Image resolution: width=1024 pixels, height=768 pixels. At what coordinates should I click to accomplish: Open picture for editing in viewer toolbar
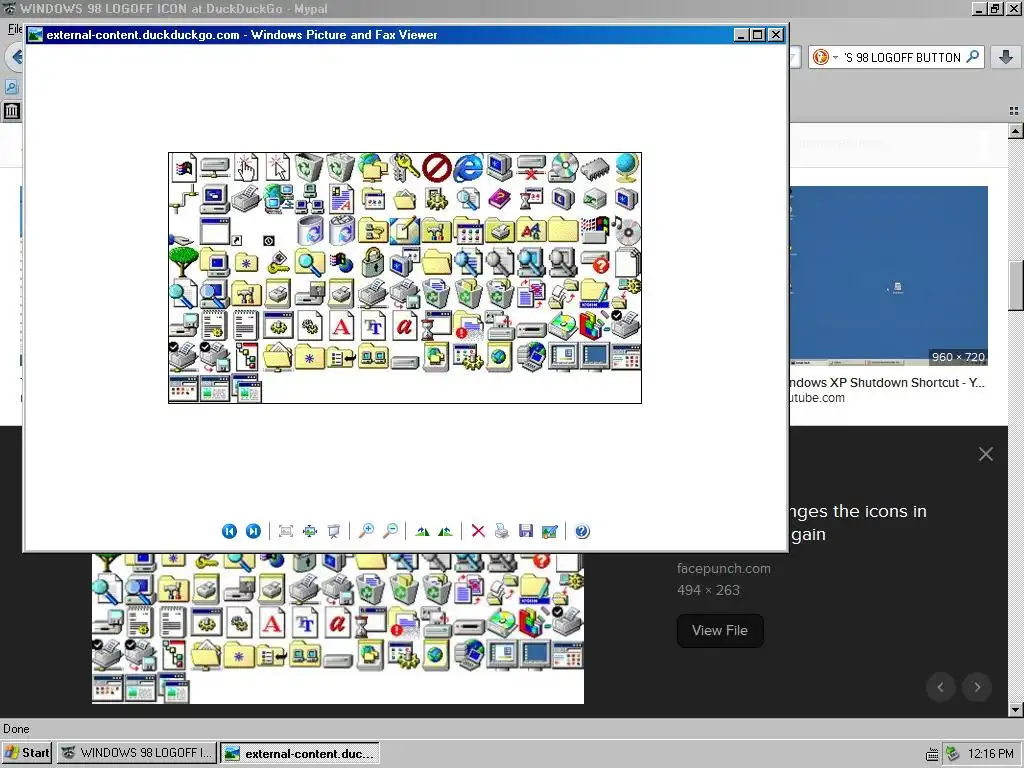550,531
